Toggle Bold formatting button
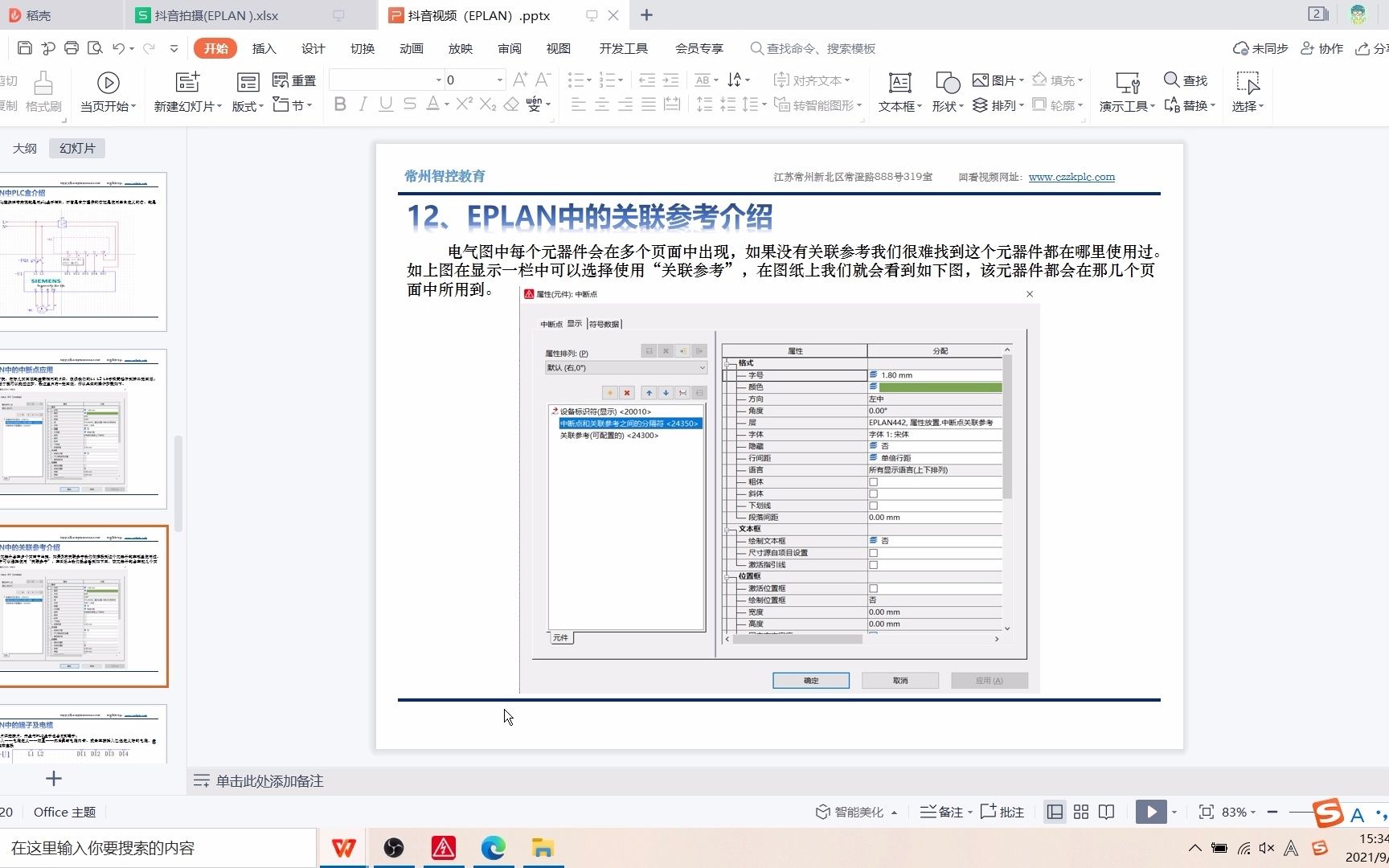 click(340, 104)
